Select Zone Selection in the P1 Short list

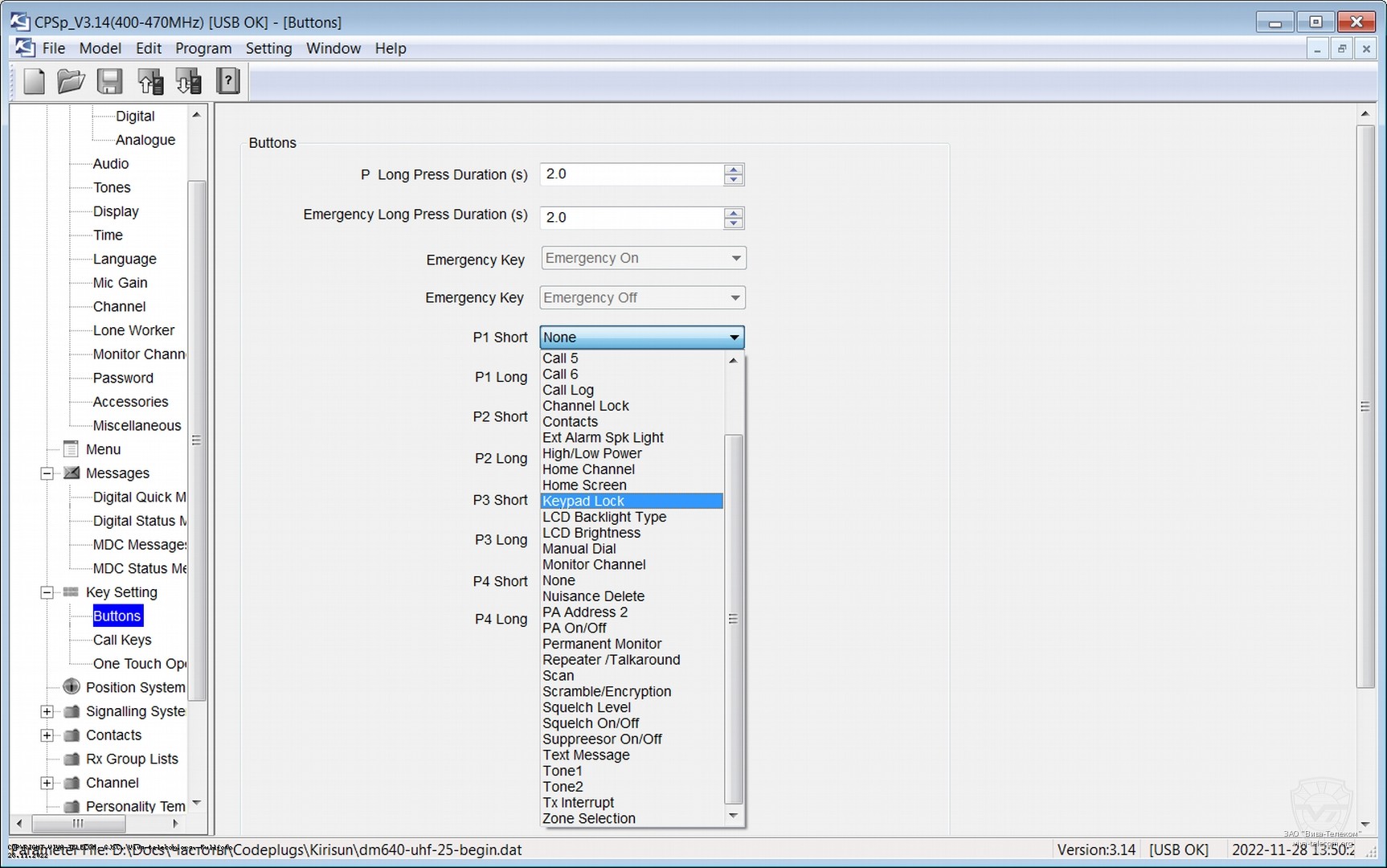(x=589, y=819)
